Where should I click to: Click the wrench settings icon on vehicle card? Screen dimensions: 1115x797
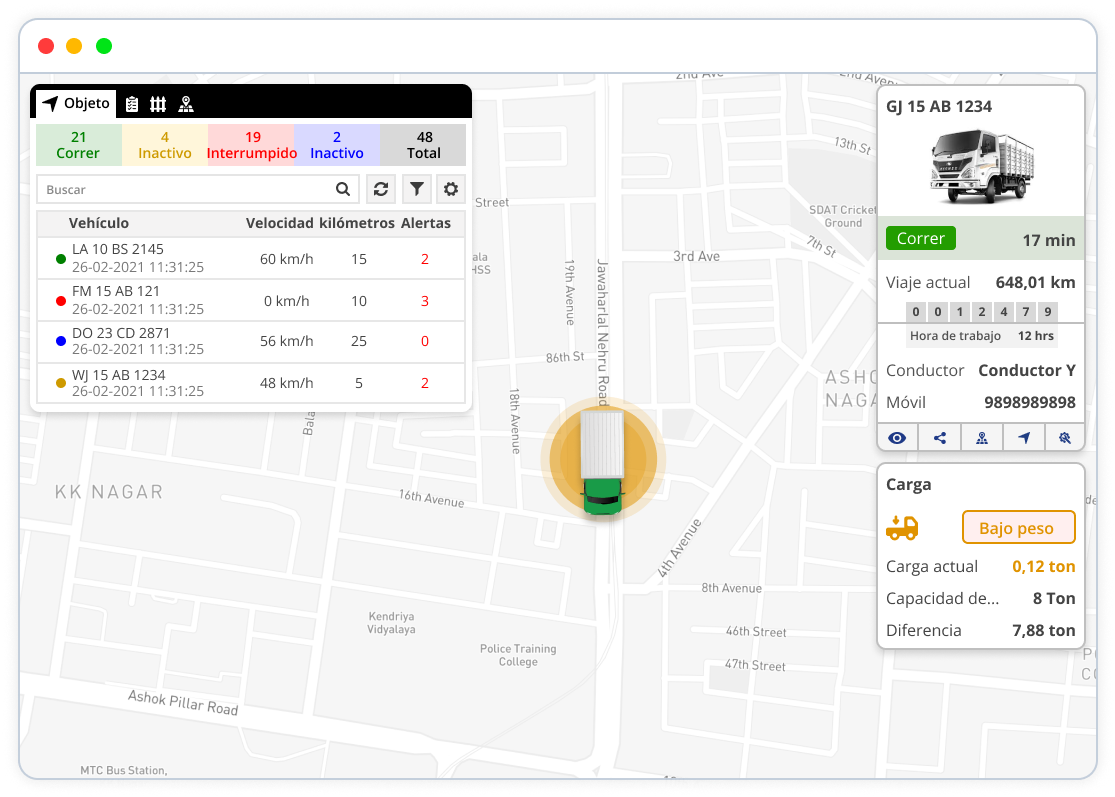[x=1064, y=437]
